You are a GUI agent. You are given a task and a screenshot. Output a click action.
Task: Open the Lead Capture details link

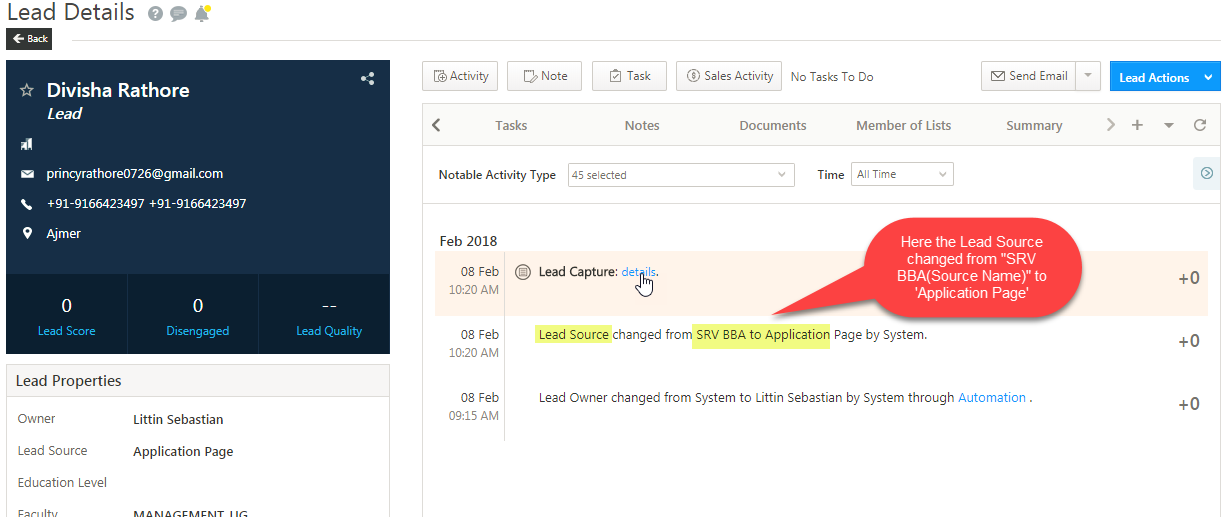(x=639, y=272)
